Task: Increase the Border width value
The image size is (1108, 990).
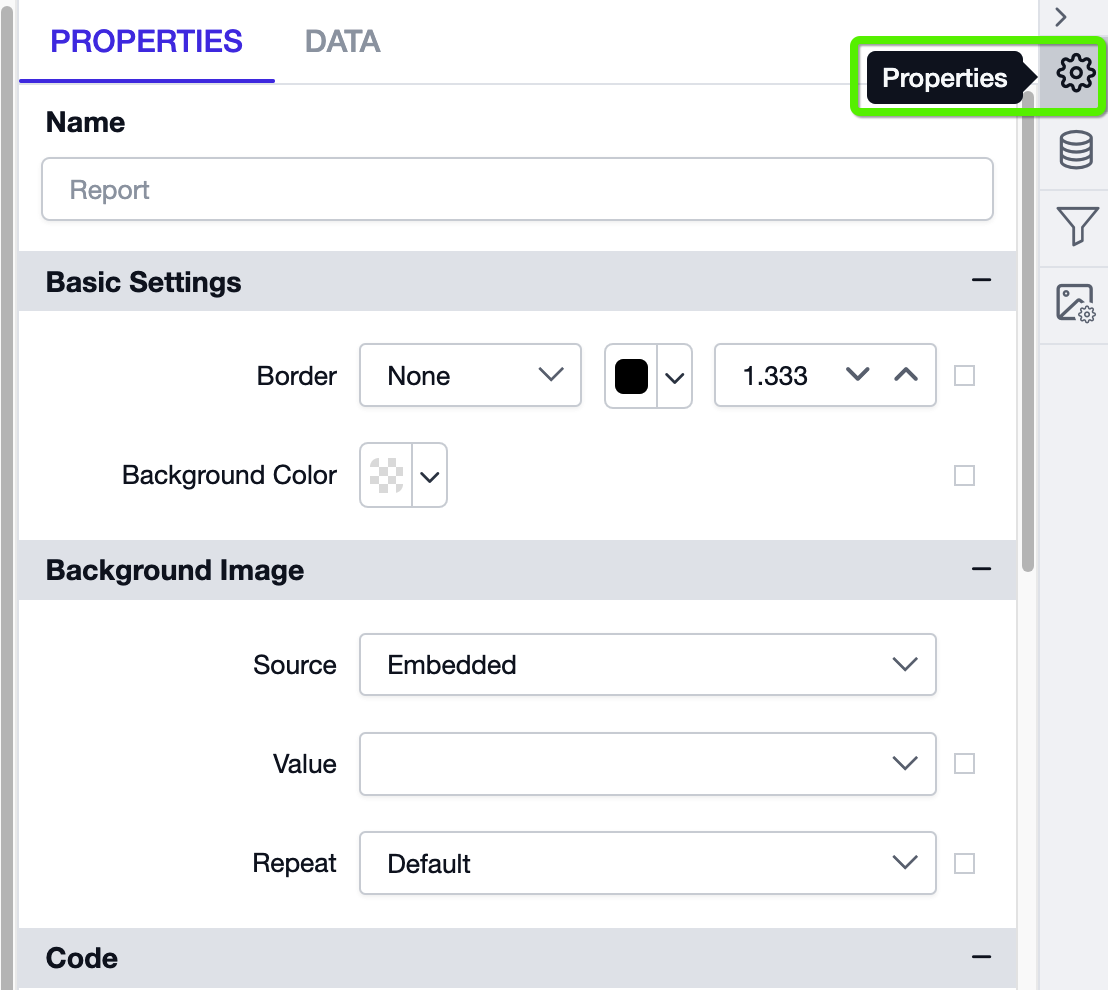Action: pos(906,375)
